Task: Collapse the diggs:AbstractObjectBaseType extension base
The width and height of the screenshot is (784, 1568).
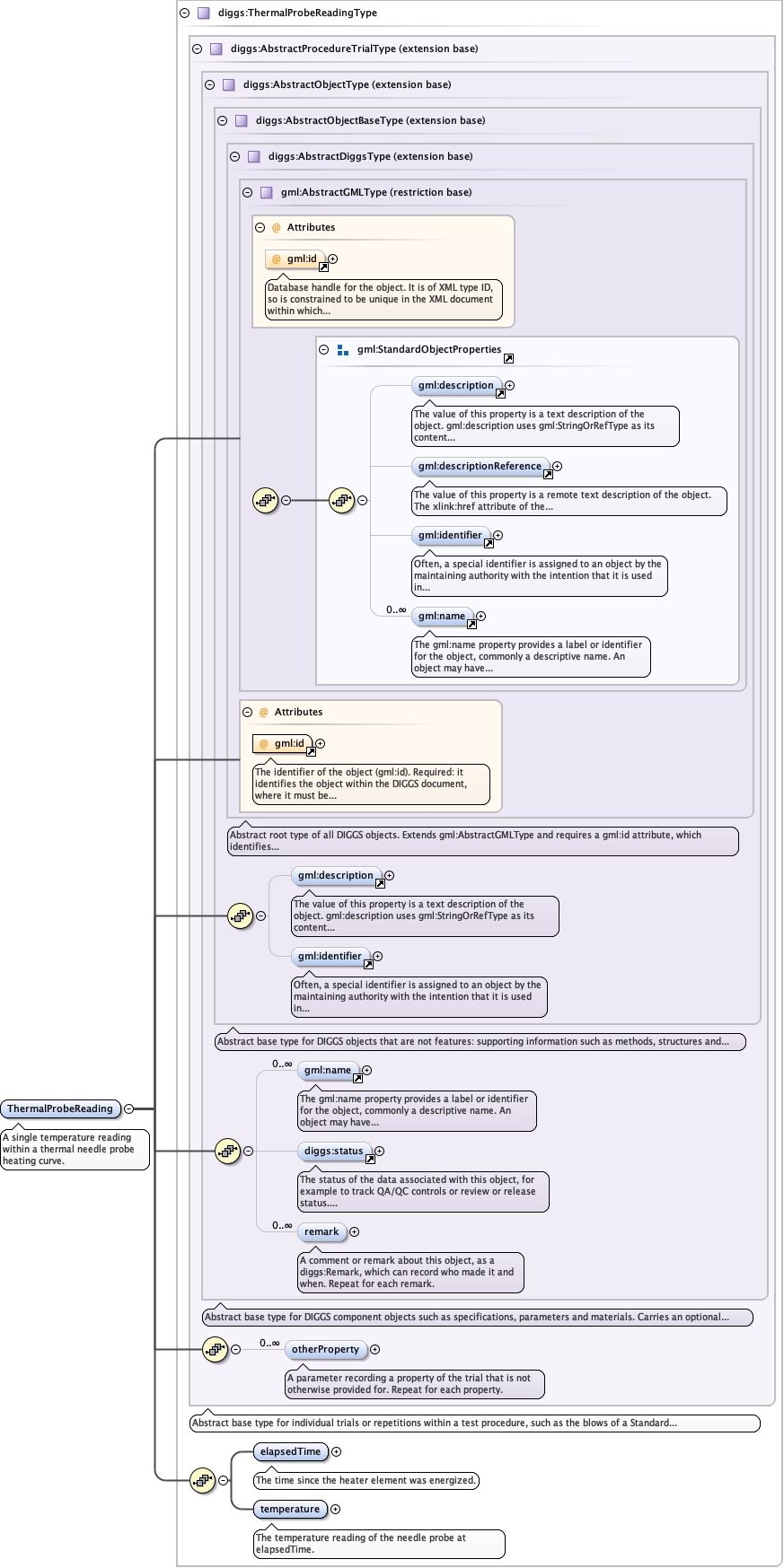Action: coord(223,121)
